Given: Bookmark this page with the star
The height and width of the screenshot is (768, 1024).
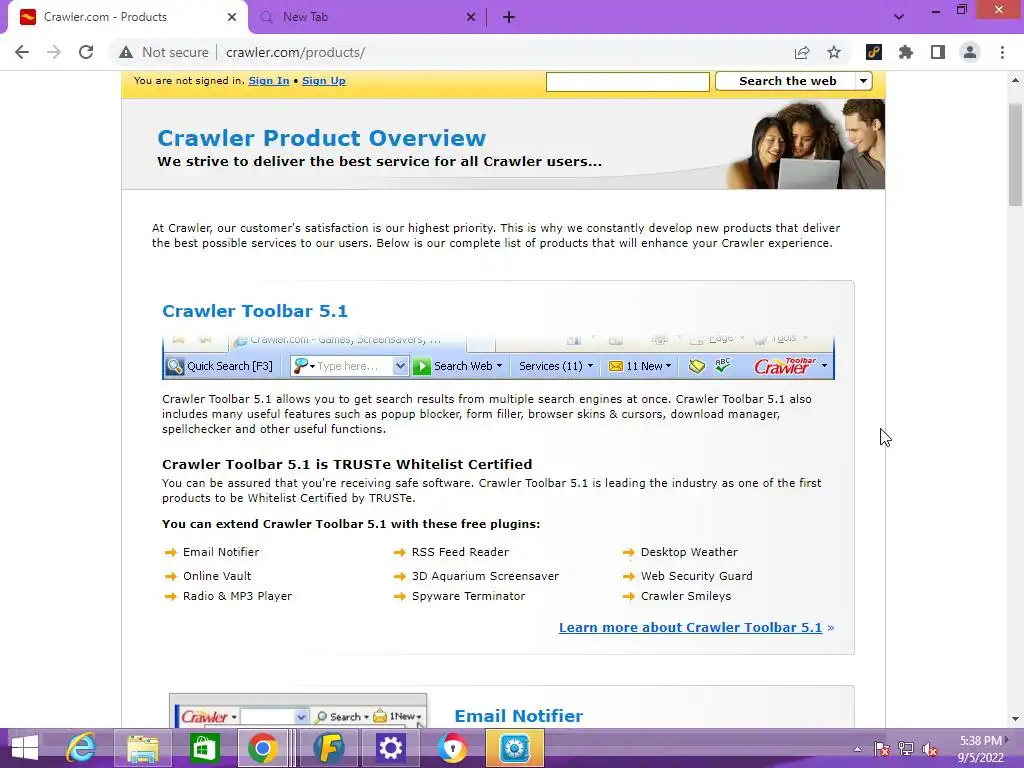Looking at the screenshot, I should 834,52.
